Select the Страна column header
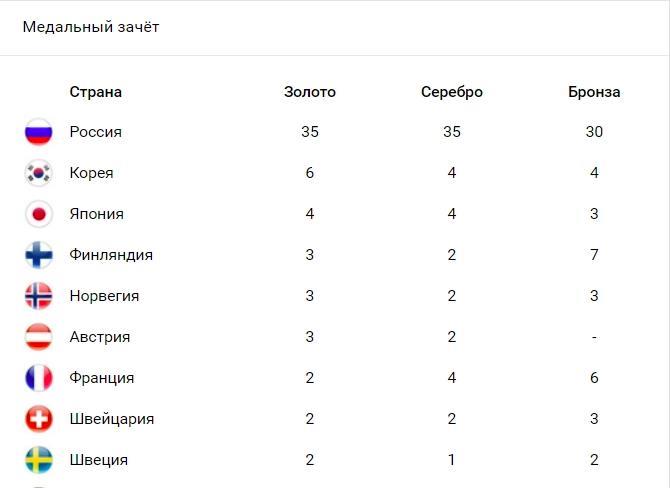The width and height of the screenshot is (670, 488). pyautogui.click(x=96, y=92)
